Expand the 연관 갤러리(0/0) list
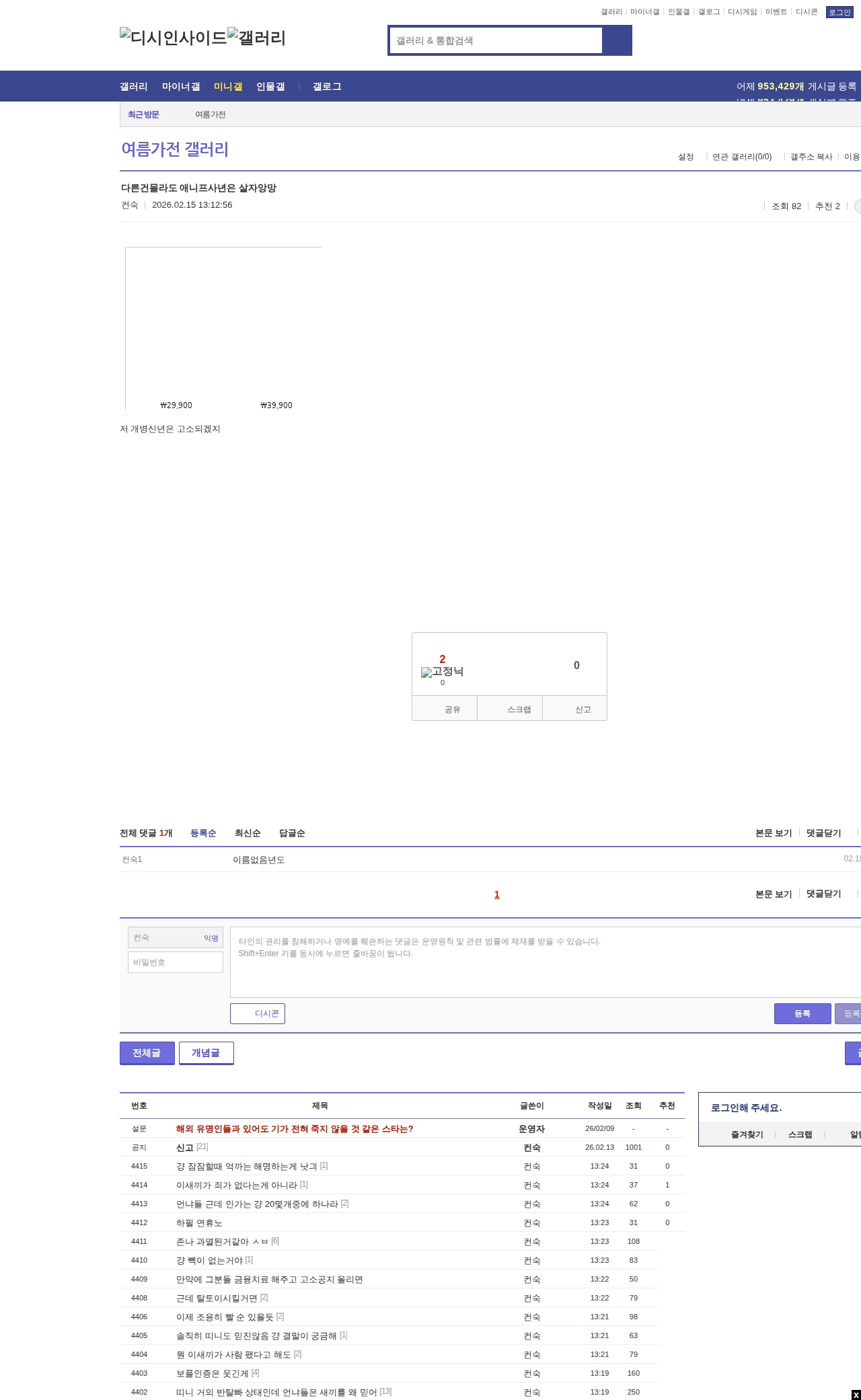Viewport: 861px width, 1400px height. [x=742, y=157]
